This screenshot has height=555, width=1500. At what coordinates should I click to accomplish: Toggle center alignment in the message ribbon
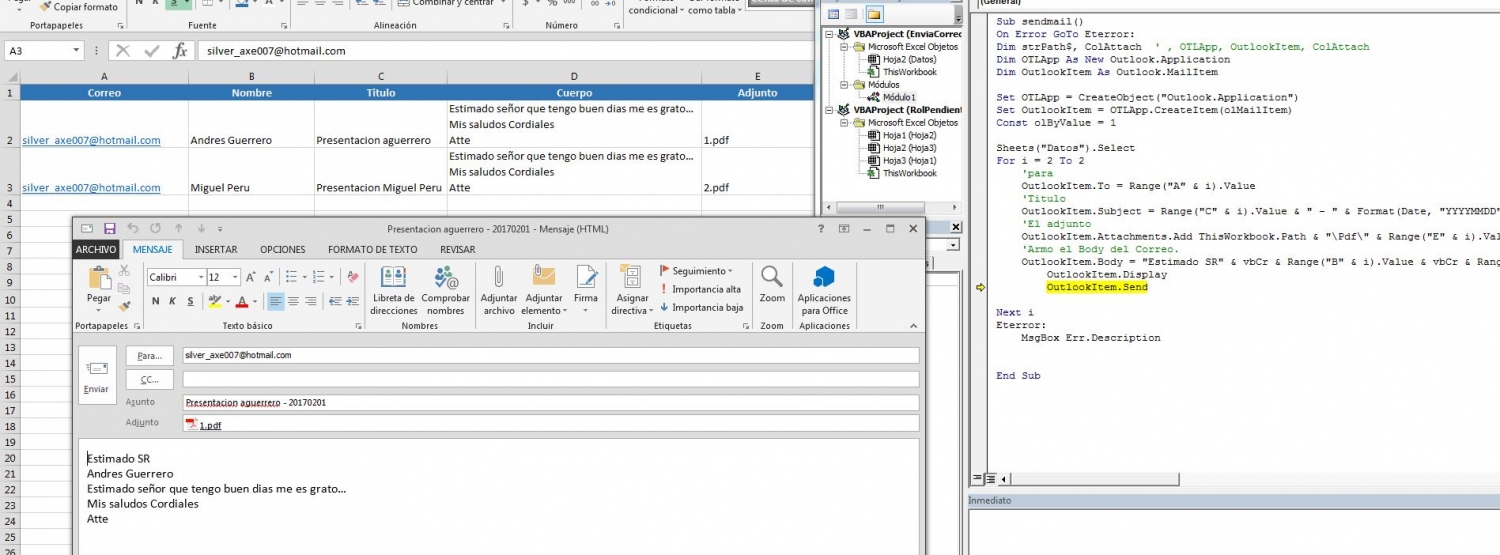[293, 301]
